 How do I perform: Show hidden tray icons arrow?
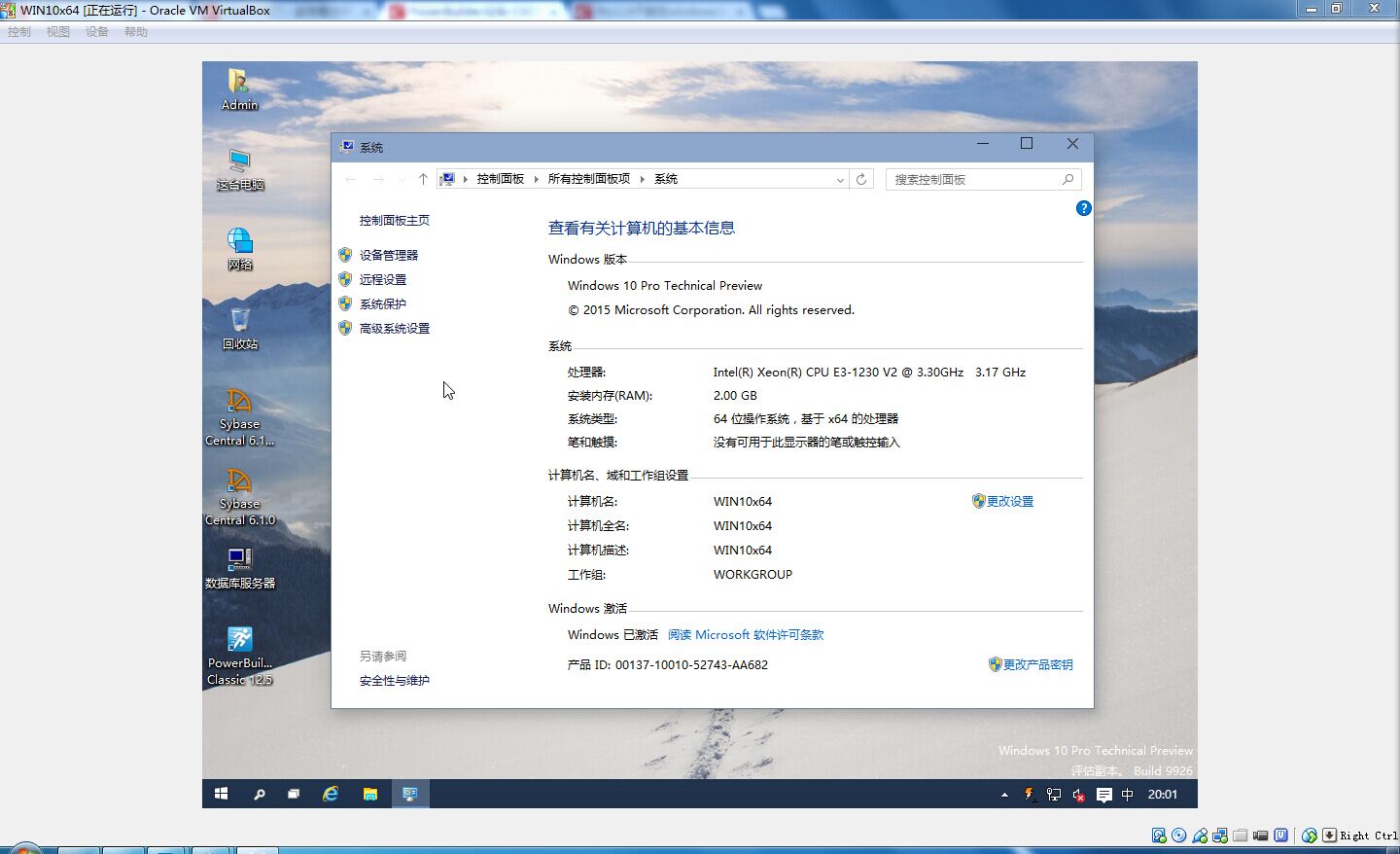click(1004, 795)
